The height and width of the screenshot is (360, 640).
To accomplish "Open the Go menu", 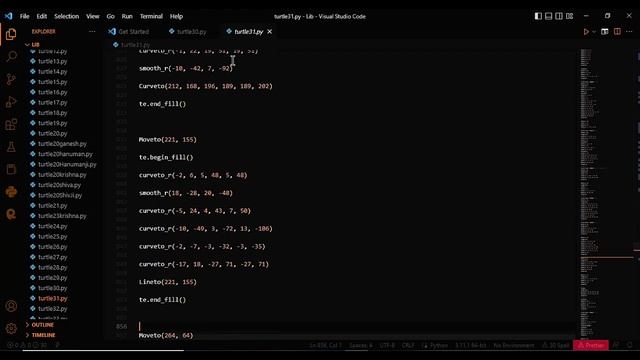I will [x=111, y=16].
